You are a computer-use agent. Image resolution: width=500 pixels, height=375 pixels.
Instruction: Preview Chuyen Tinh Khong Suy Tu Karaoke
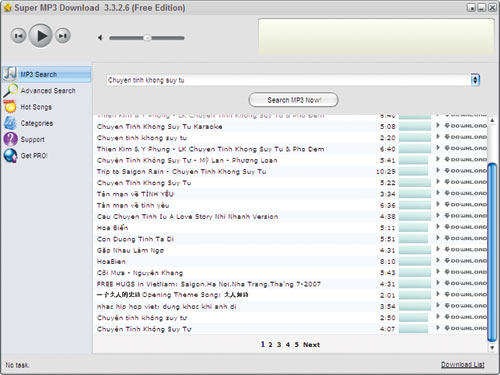pos(438,125)
